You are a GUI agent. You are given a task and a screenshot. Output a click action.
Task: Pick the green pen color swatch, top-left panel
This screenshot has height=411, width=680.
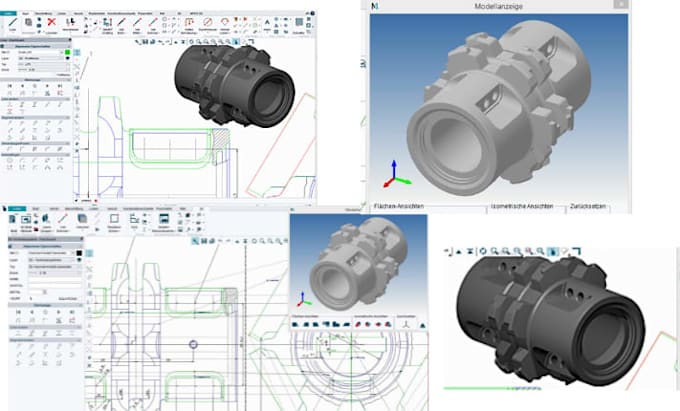(x=68, y=52)
